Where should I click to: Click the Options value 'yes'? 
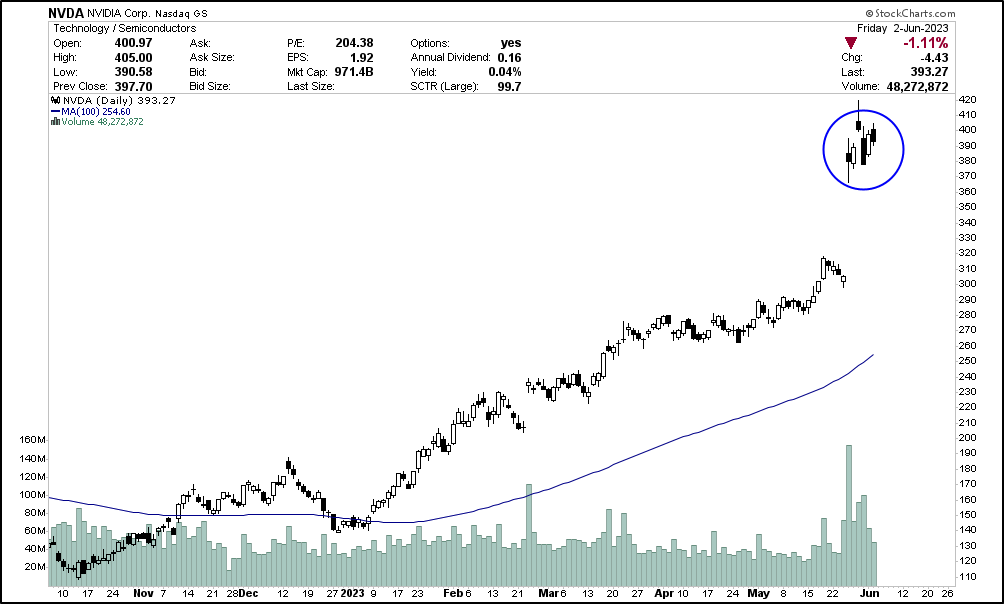511,43
